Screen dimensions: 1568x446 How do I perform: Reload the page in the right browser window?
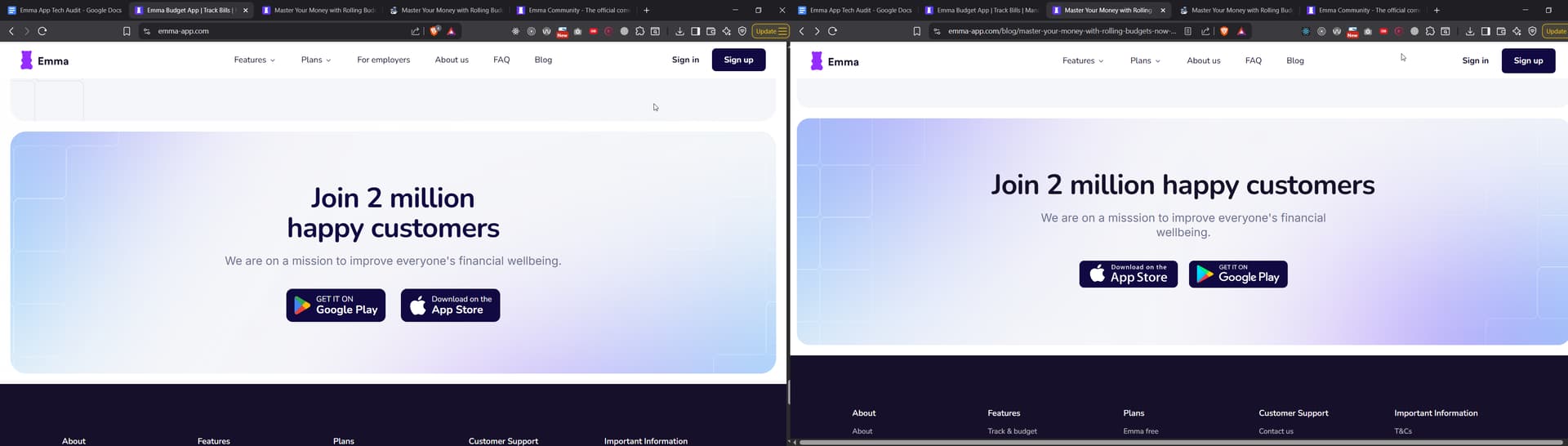[833, 31]
